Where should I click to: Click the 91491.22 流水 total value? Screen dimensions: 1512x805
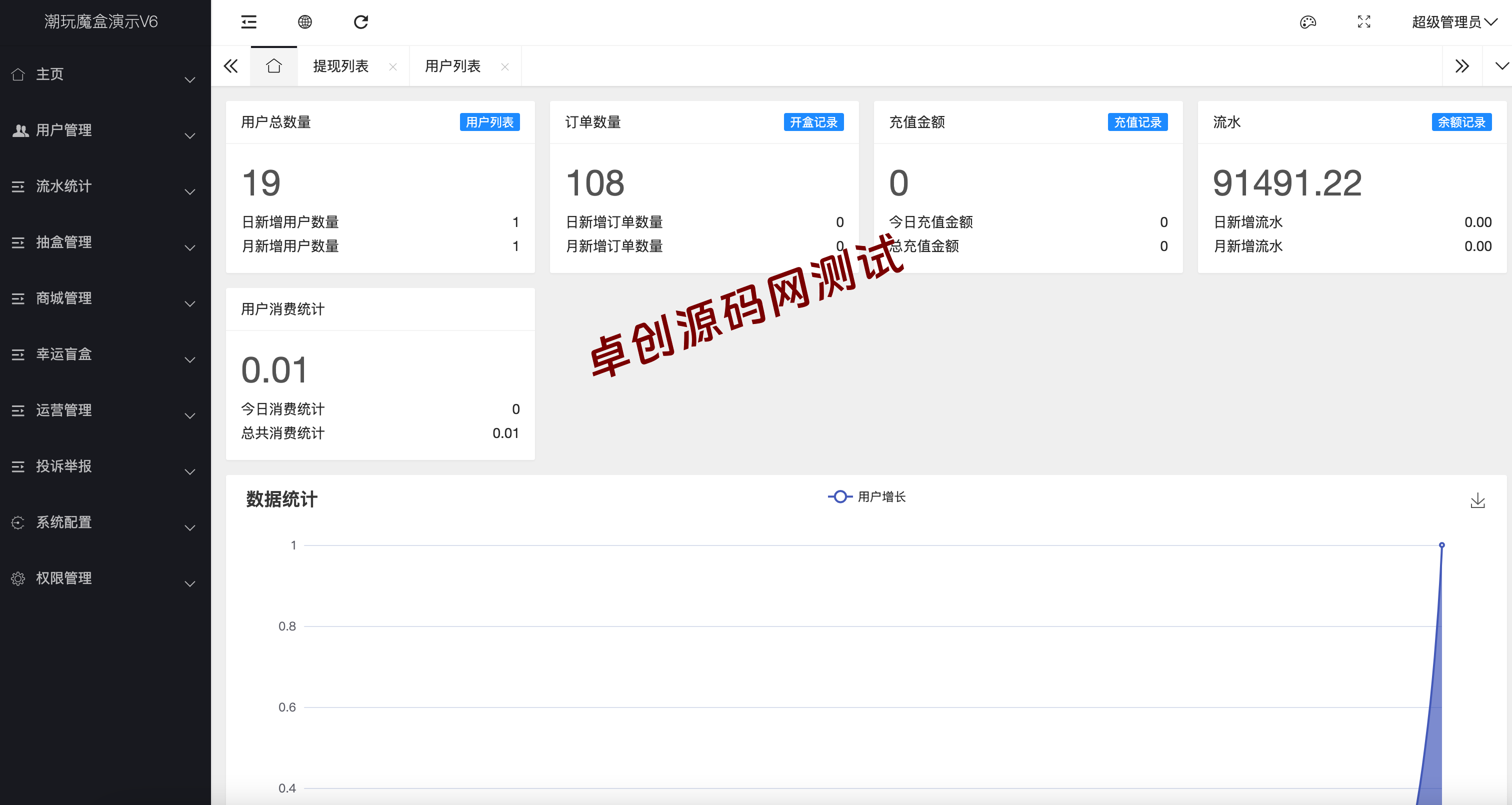click(x=1286, y=182)
